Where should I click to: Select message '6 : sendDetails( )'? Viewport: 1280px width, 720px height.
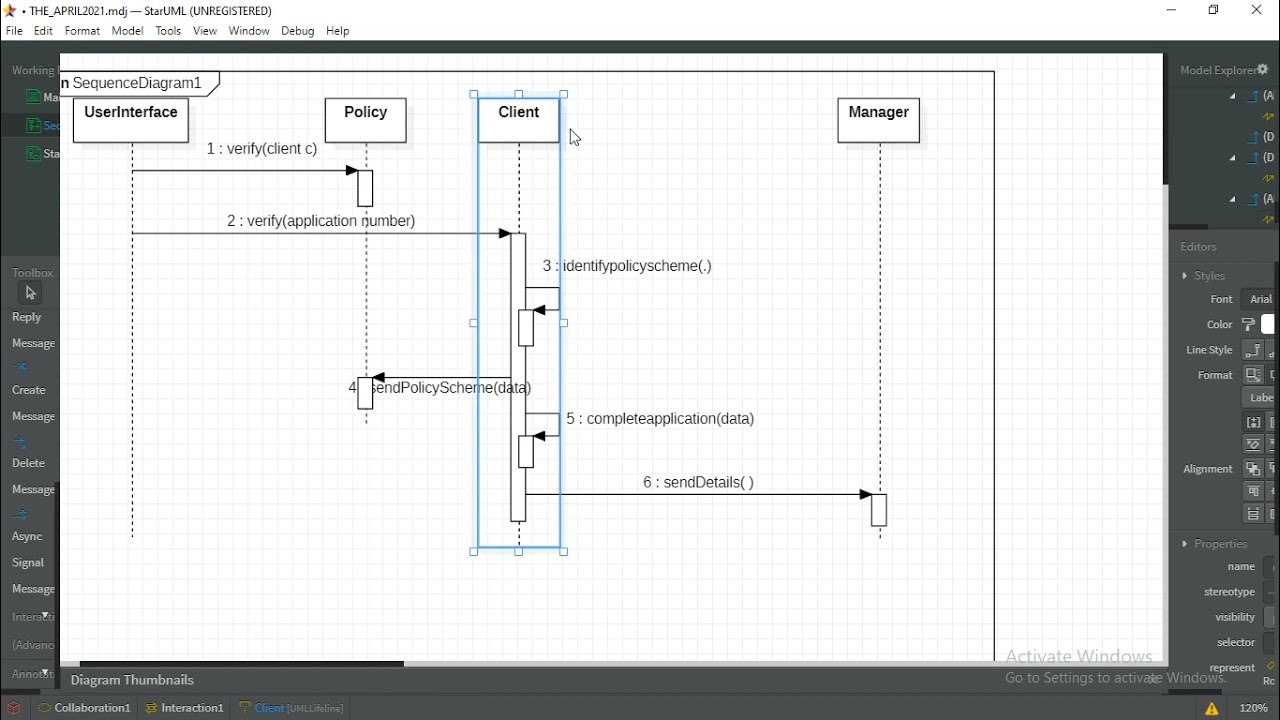click(699, 483)
